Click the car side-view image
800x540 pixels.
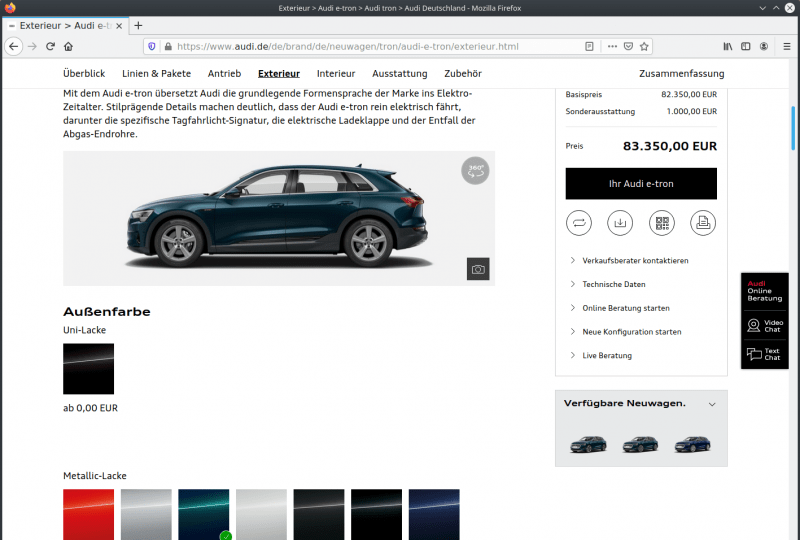[279, 218]
